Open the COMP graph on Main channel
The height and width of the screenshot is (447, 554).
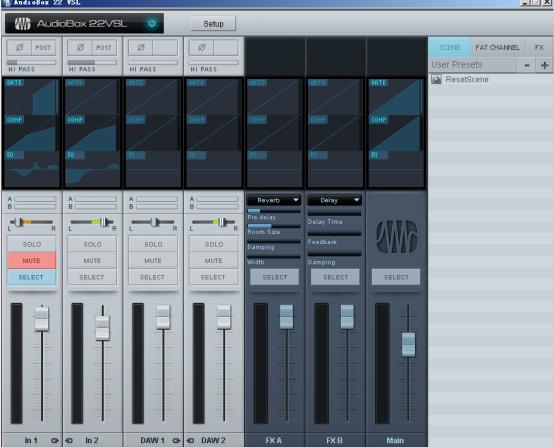[396, 133]
